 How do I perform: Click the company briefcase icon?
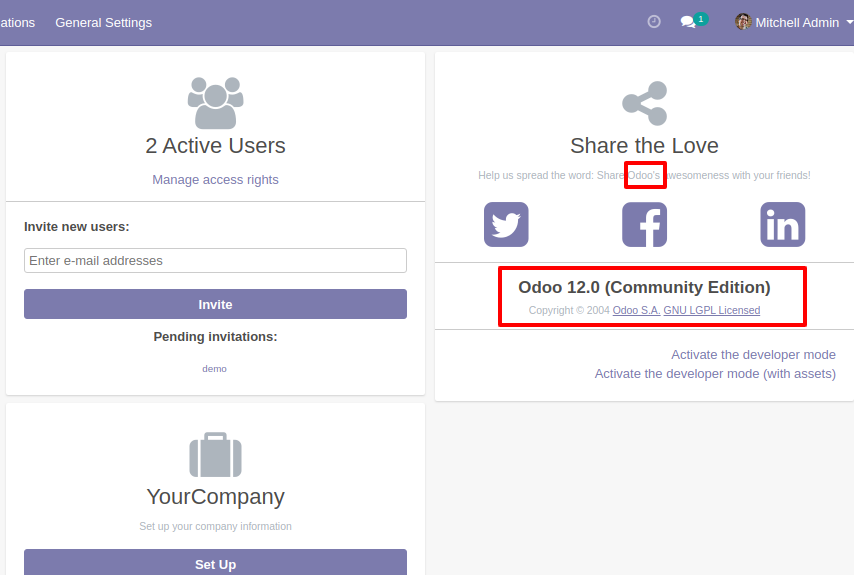click(215, 455)
